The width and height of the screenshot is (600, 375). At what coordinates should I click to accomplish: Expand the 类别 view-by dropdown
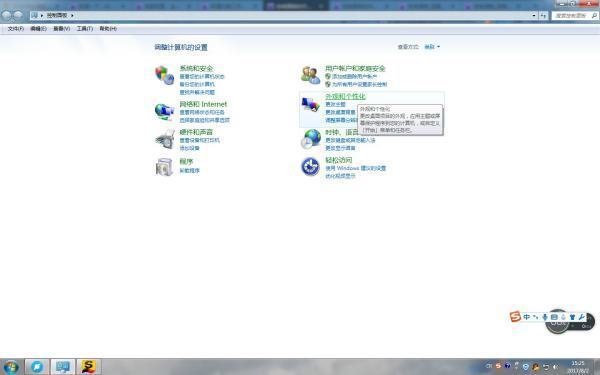point(432,47)
